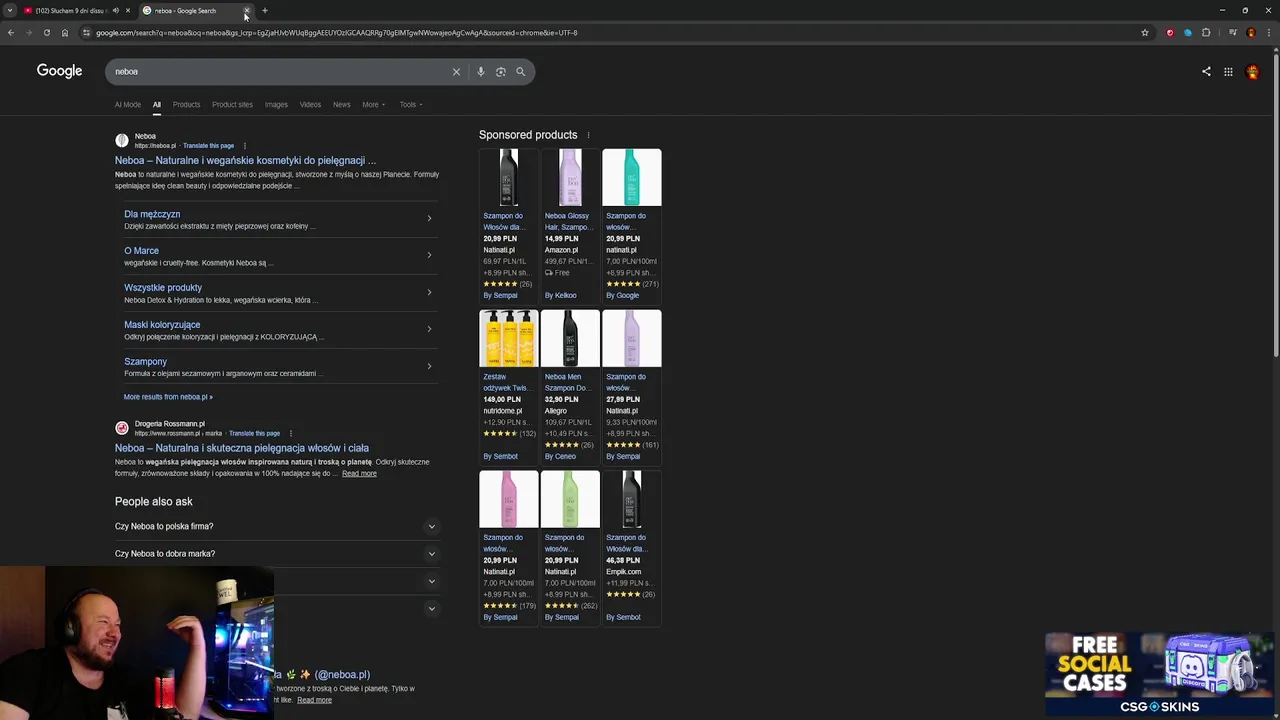The height and width of the screenshot is (720, 1280).
Task: Reload the current page
Action: click(46, 32)
